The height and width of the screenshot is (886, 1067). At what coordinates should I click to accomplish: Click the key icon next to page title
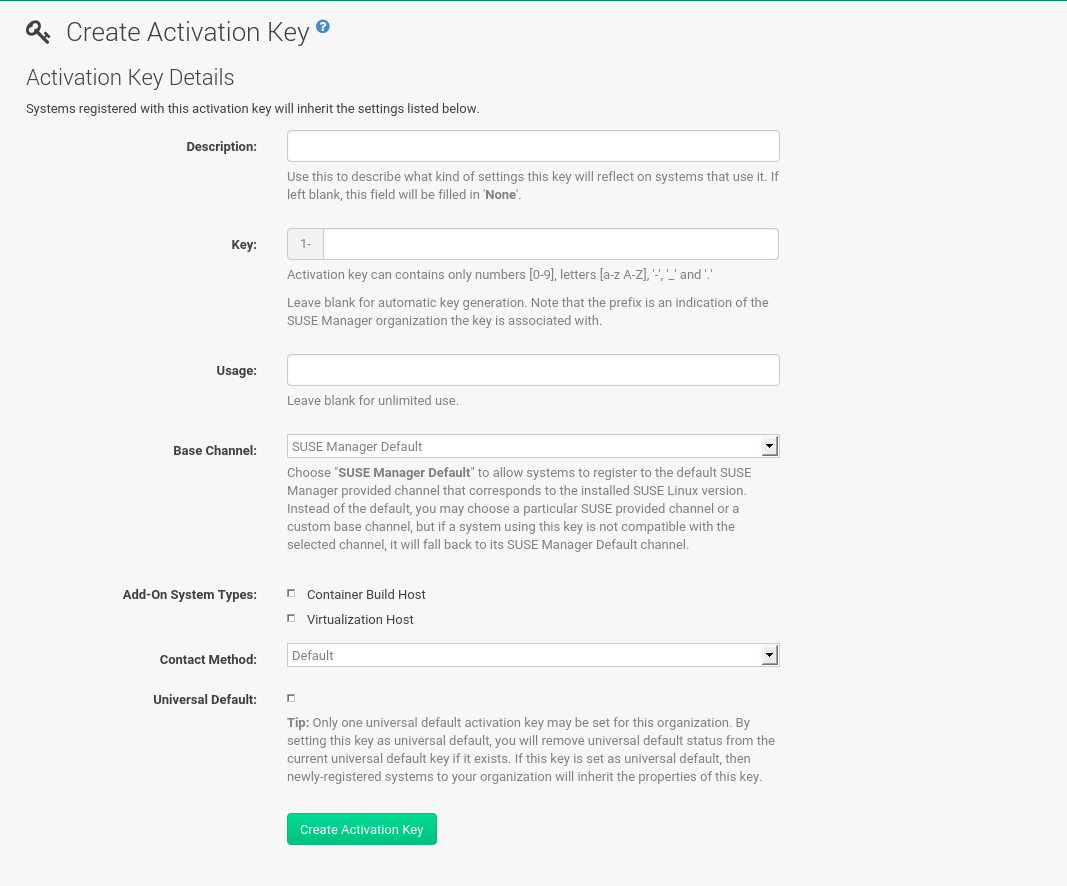(x=37, y=32)
